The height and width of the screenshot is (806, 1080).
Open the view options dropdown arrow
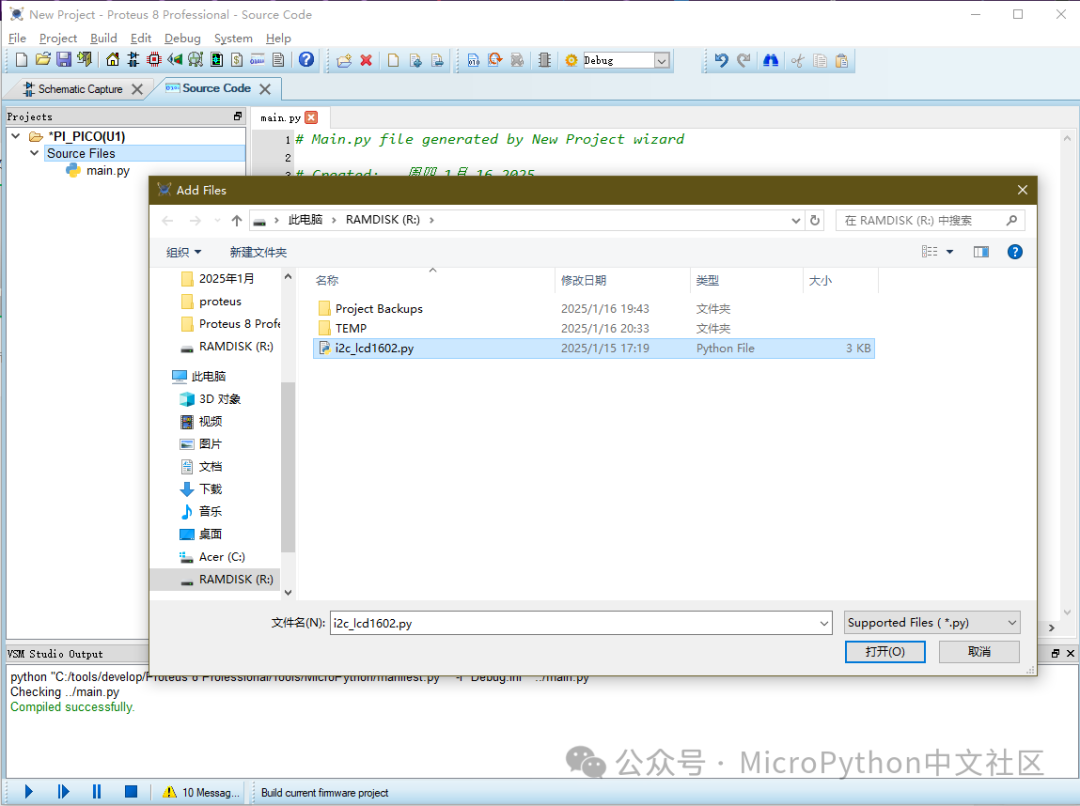click(x=950, y=252)
